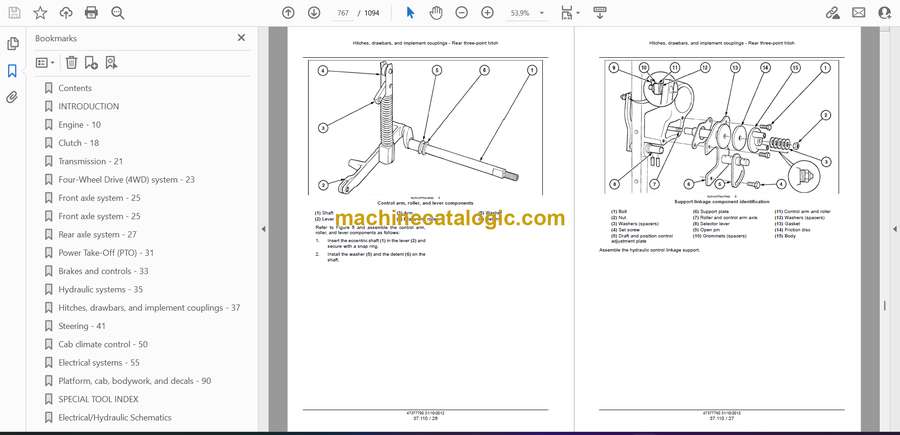Open Hydraulic systems - 35 bookmark
This screenshot has height=435, width=900.
(100, 289)
